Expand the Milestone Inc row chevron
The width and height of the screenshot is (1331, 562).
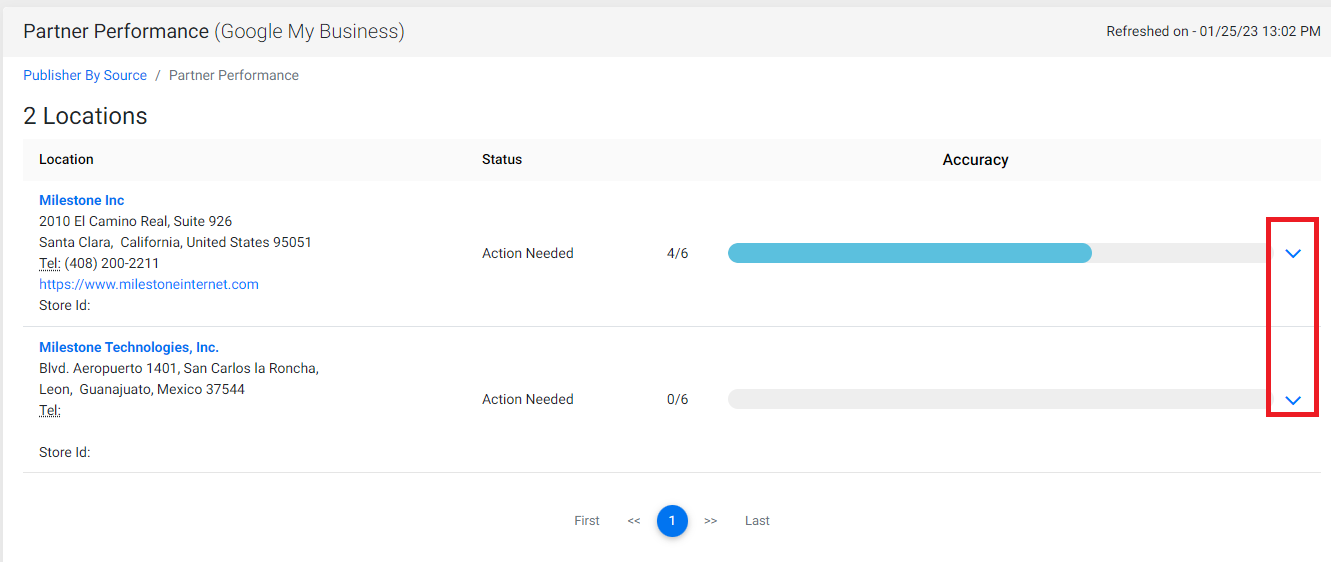1293,254
